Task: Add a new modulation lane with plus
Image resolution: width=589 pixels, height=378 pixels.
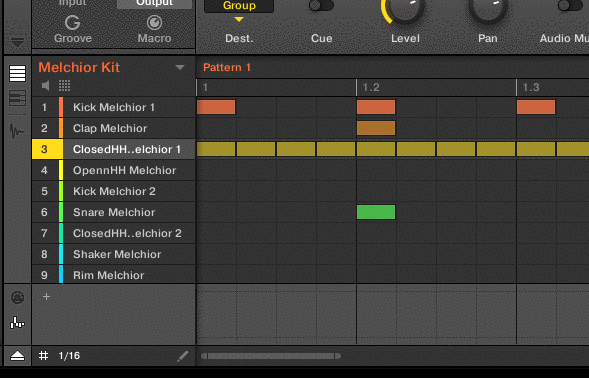Action: click(x=46, y=297)
